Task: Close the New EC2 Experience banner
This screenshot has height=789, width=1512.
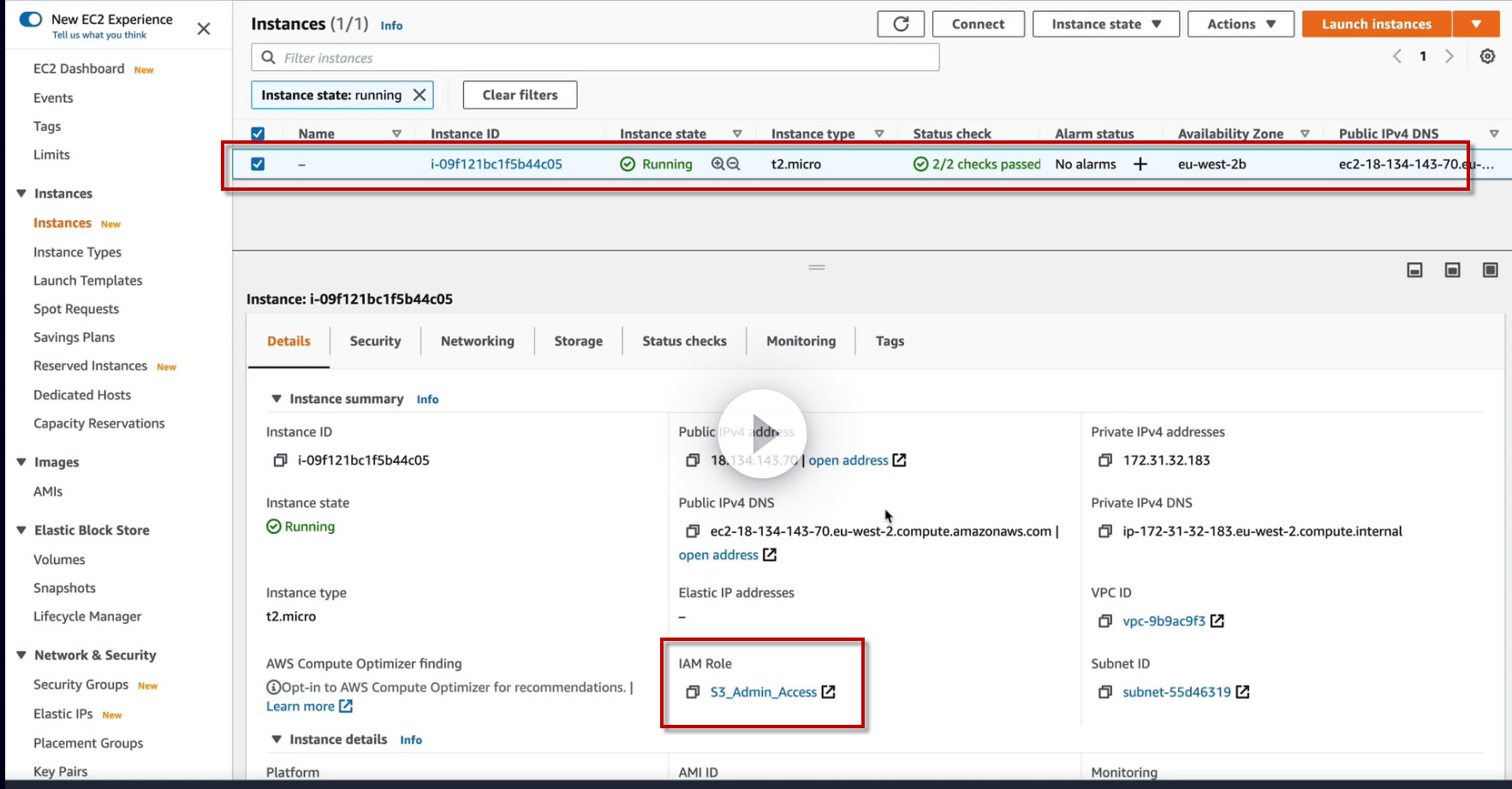Action: (x=204, y=28)
